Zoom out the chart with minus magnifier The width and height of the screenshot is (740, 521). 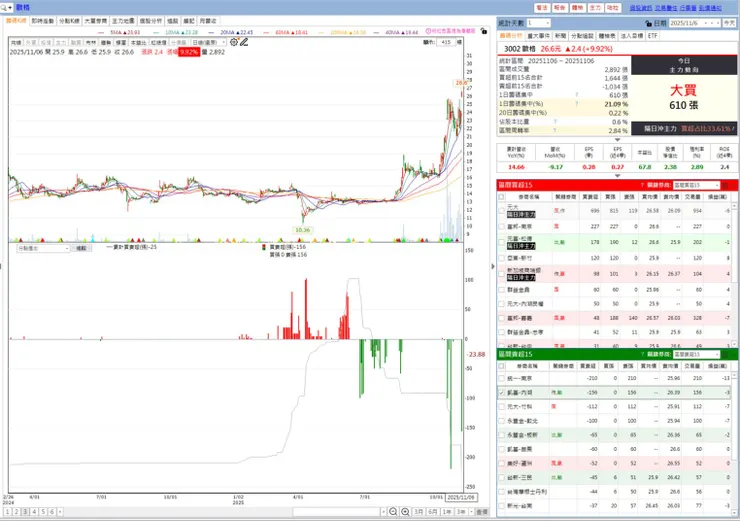pyautogui.click(x=393, y=512)
